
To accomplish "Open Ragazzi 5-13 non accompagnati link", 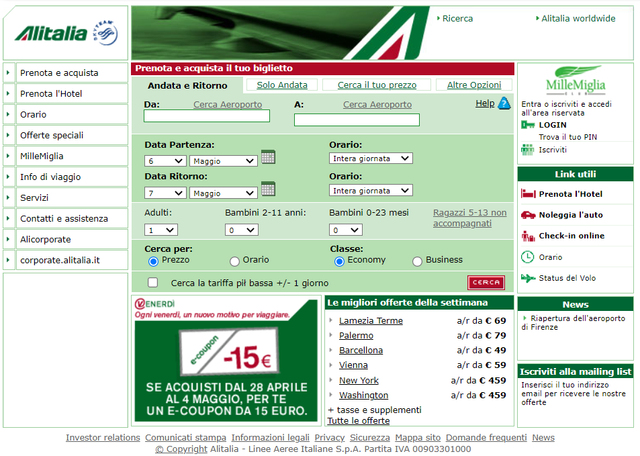I will click(x=470, y=218).
